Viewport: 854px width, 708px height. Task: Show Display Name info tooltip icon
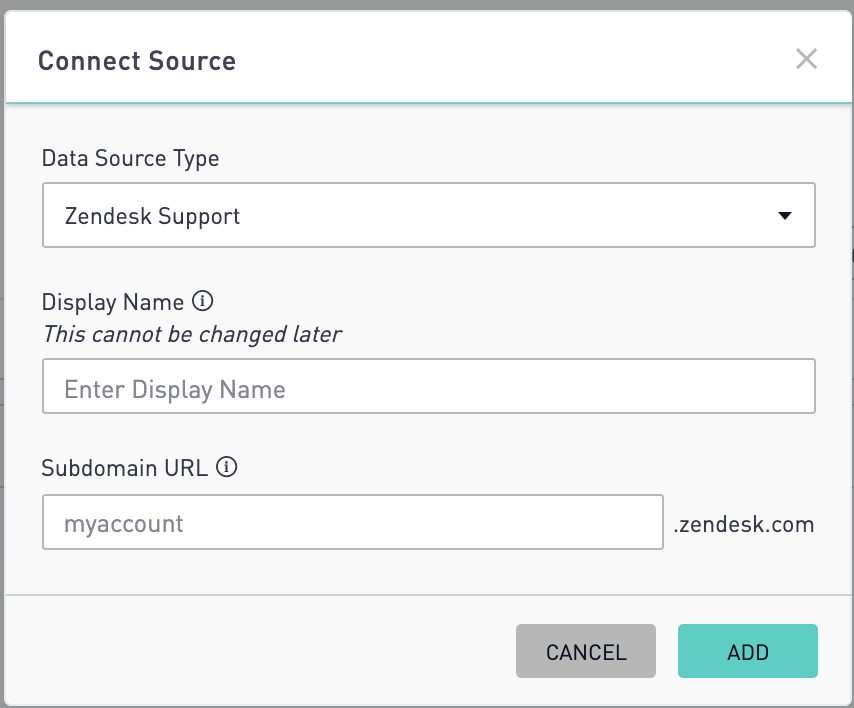(203, 301)
